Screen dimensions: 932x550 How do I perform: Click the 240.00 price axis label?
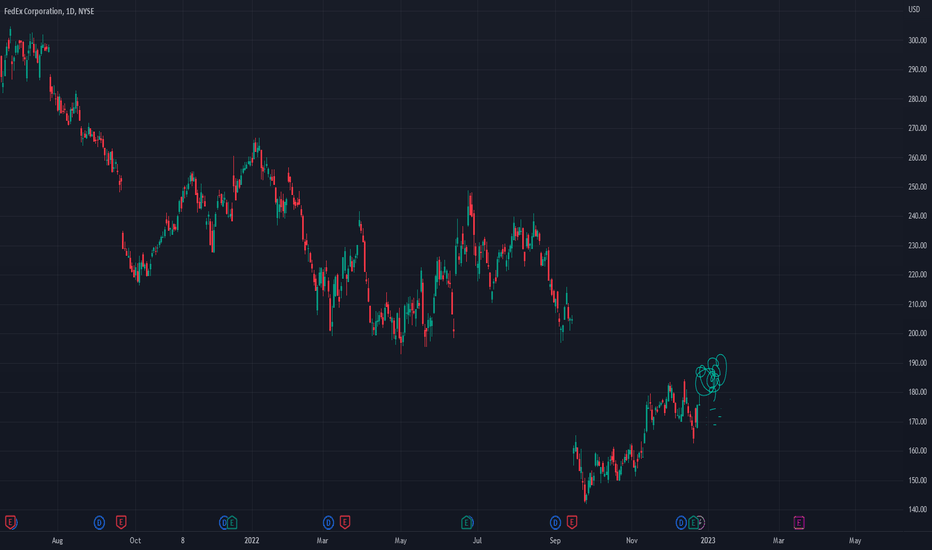(x=917, y=216)
